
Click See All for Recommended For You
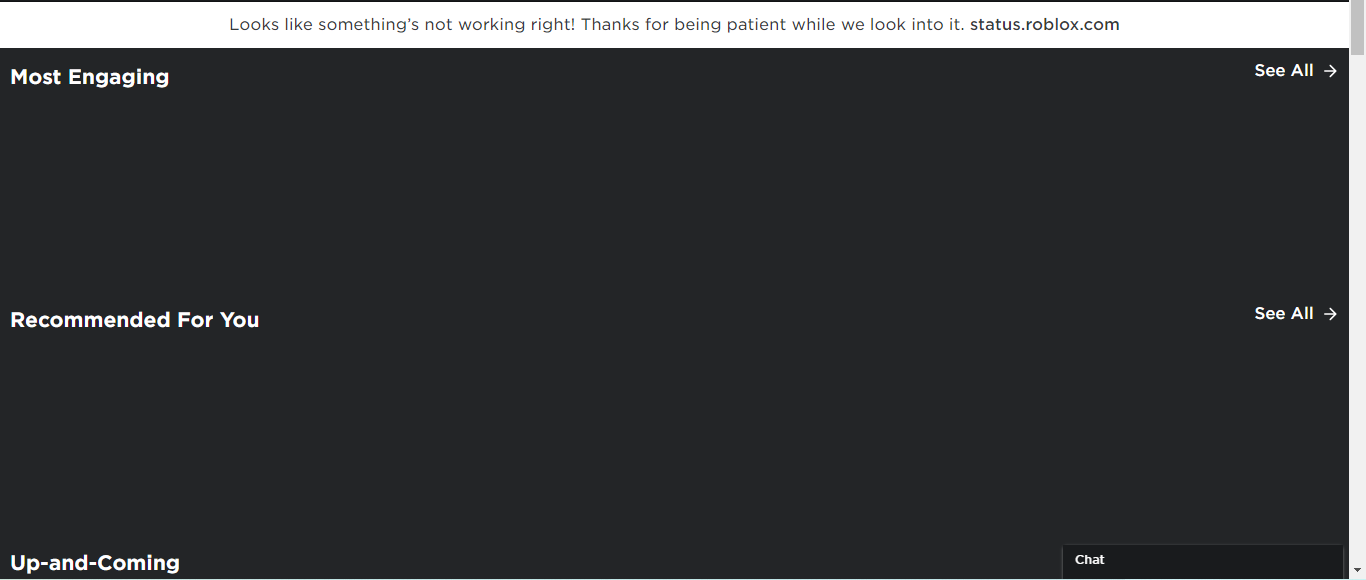[1284, 314]
